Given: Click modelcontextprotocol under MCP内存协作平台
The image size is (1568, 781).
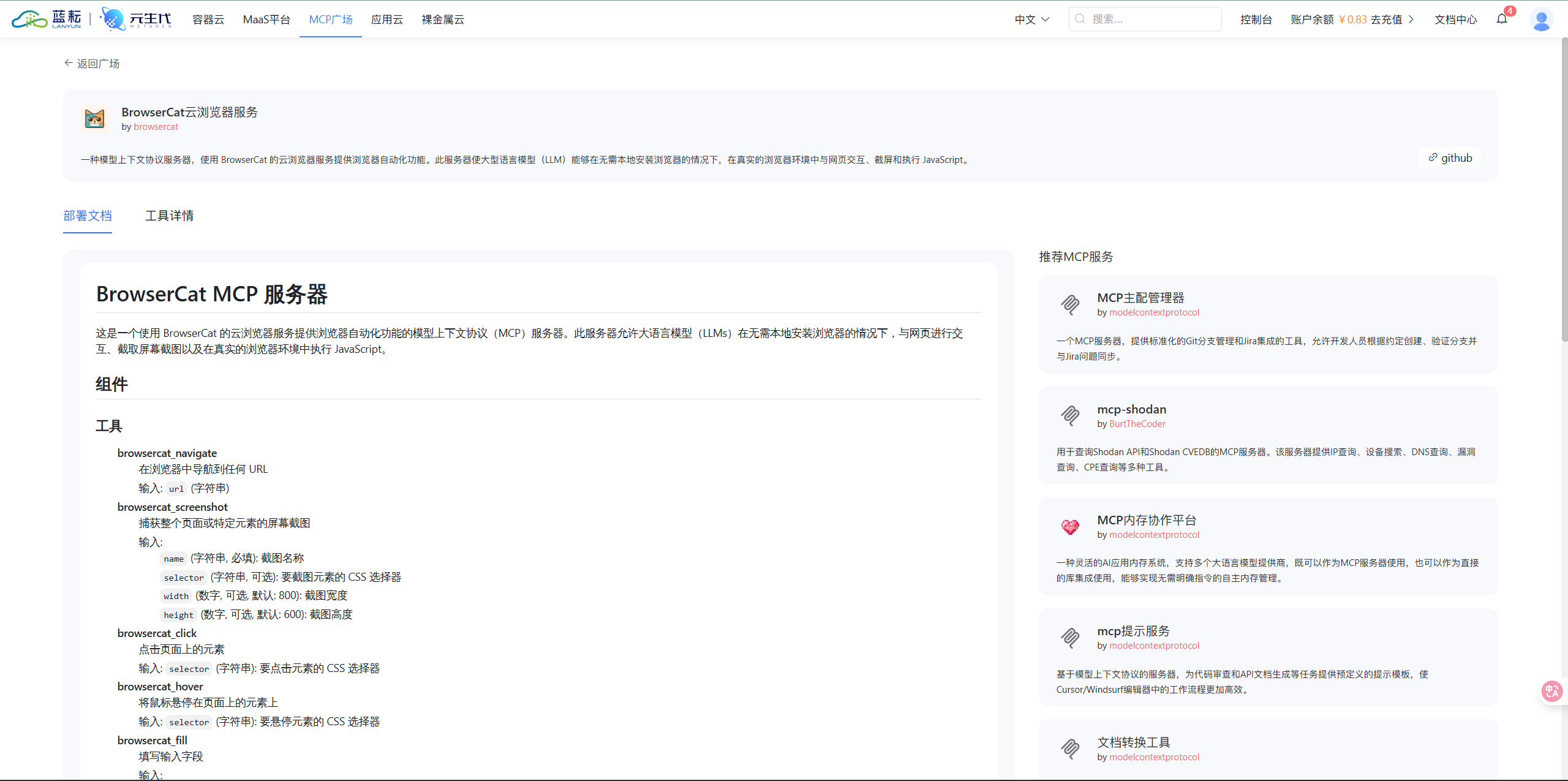Looking at the screenshot, I should [1155, 535].
